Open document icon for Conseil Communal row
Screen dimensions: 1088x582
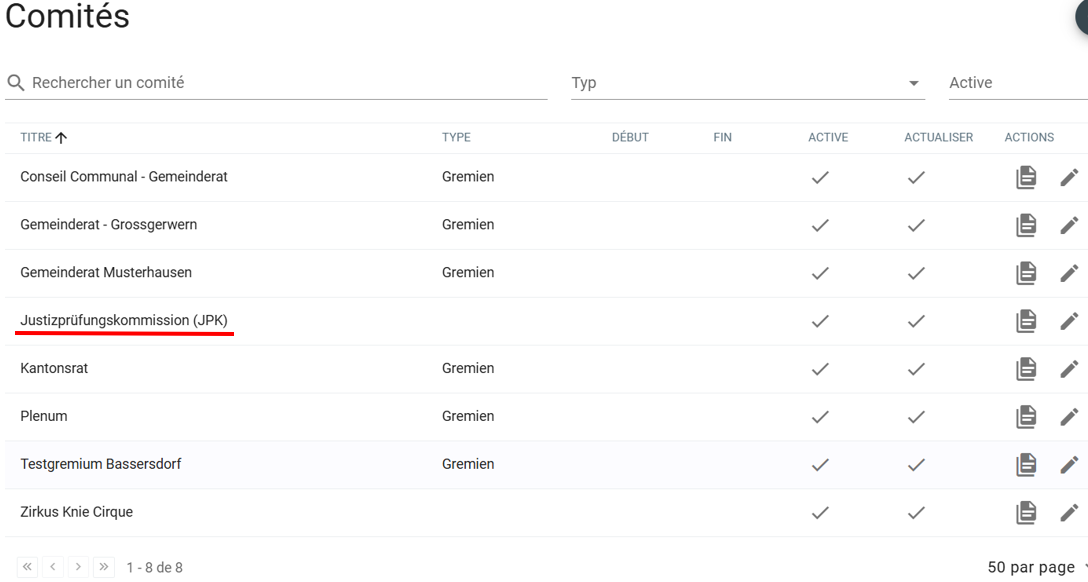click(1026, 177)
